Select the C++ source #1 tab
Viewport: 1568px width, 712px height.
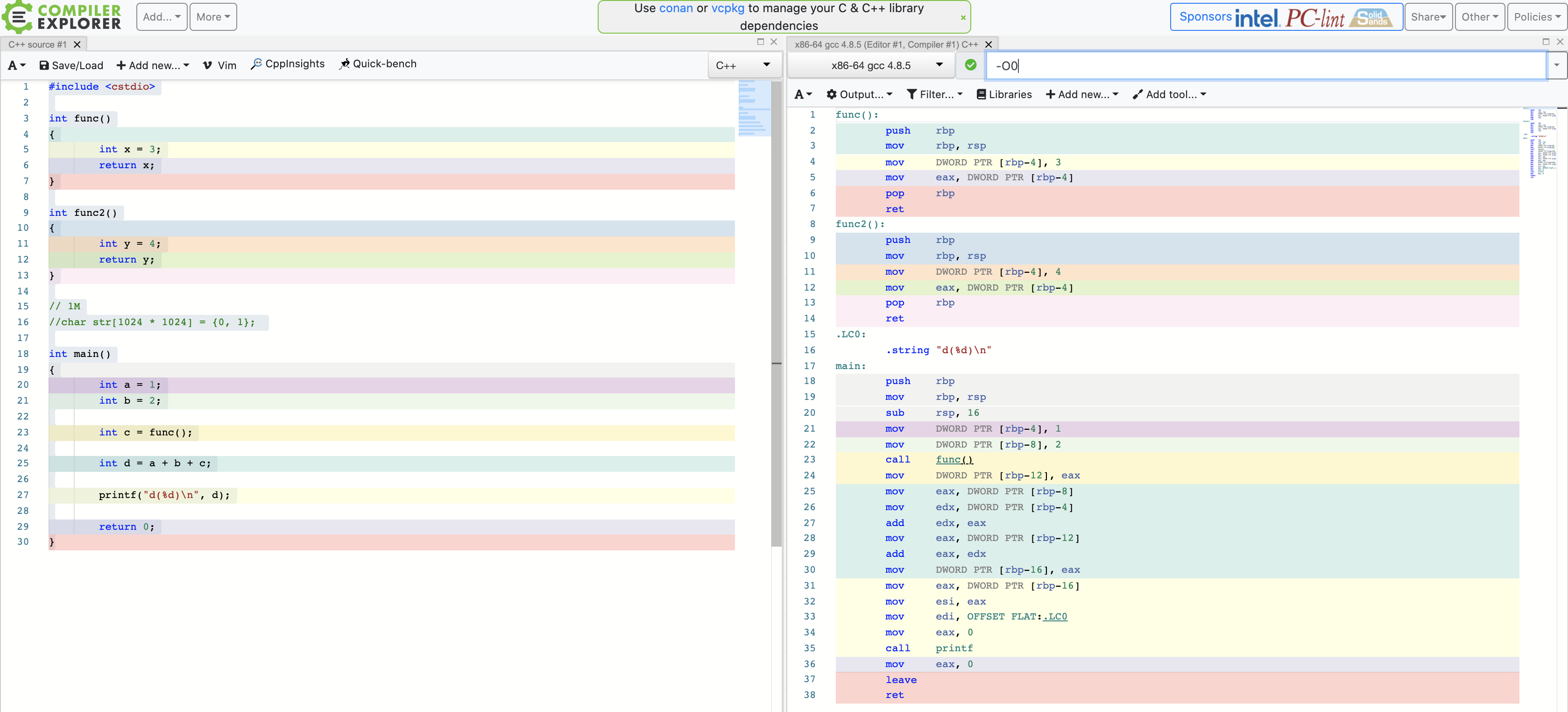[38, 44]
